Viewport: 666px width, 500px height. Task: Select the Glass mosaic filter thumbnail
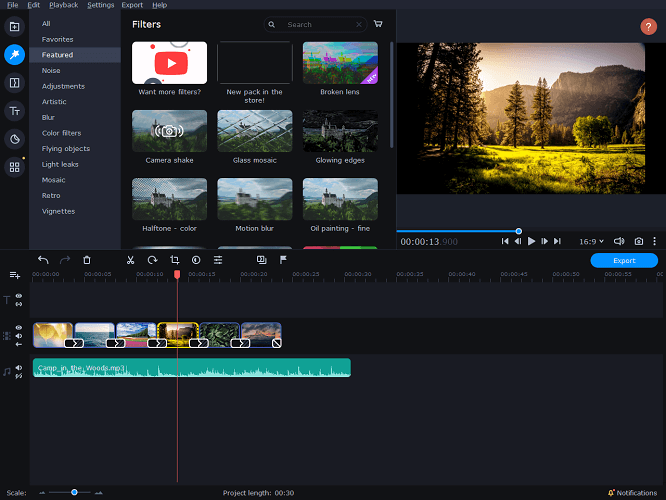click(x=255, y=131)
